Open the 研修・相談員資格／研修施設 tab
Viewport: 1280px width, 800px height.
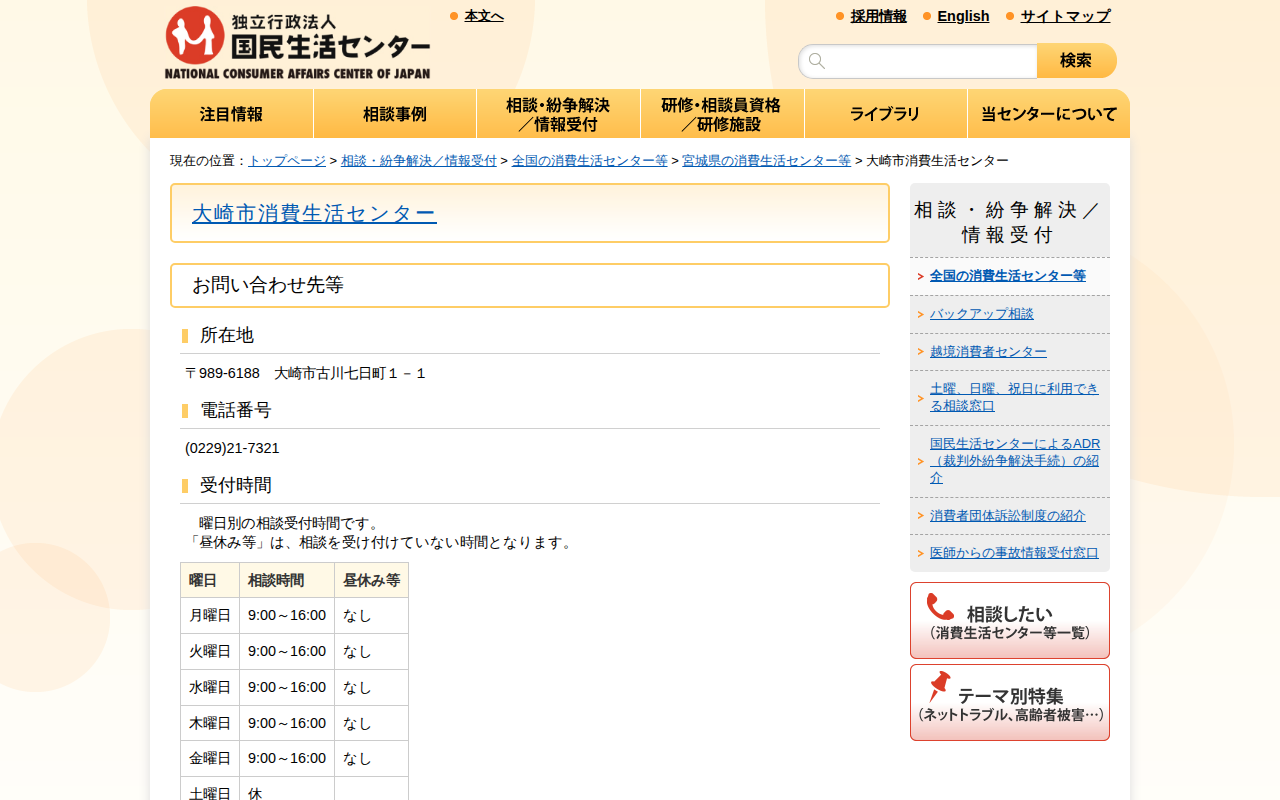[x=722, y=113]
